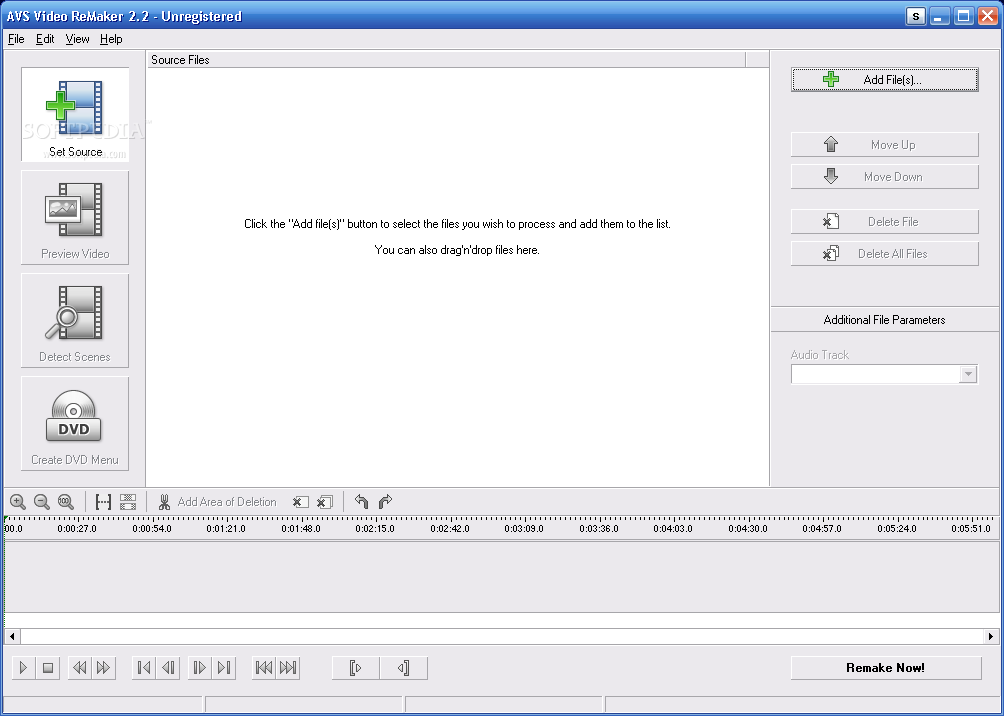
Task: Set the deletion area end marker
Action: coord(403,668)
